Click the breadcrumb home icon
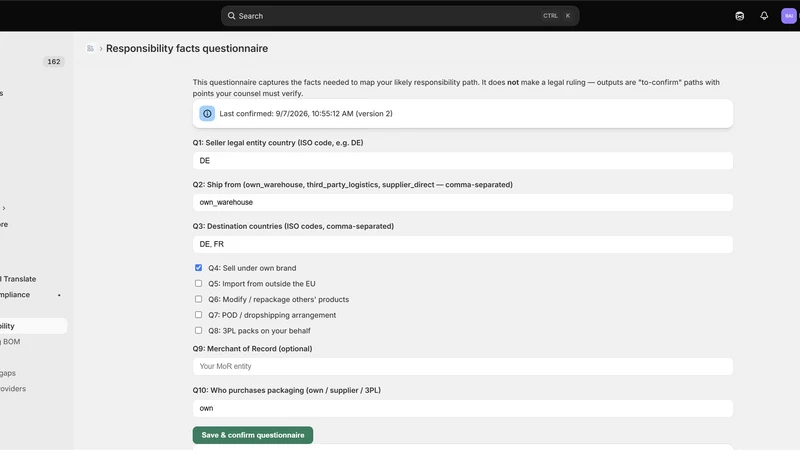Image resolution: width=800 pixels, height=450 pixels. pyautogui.click(x=90, y=48)
